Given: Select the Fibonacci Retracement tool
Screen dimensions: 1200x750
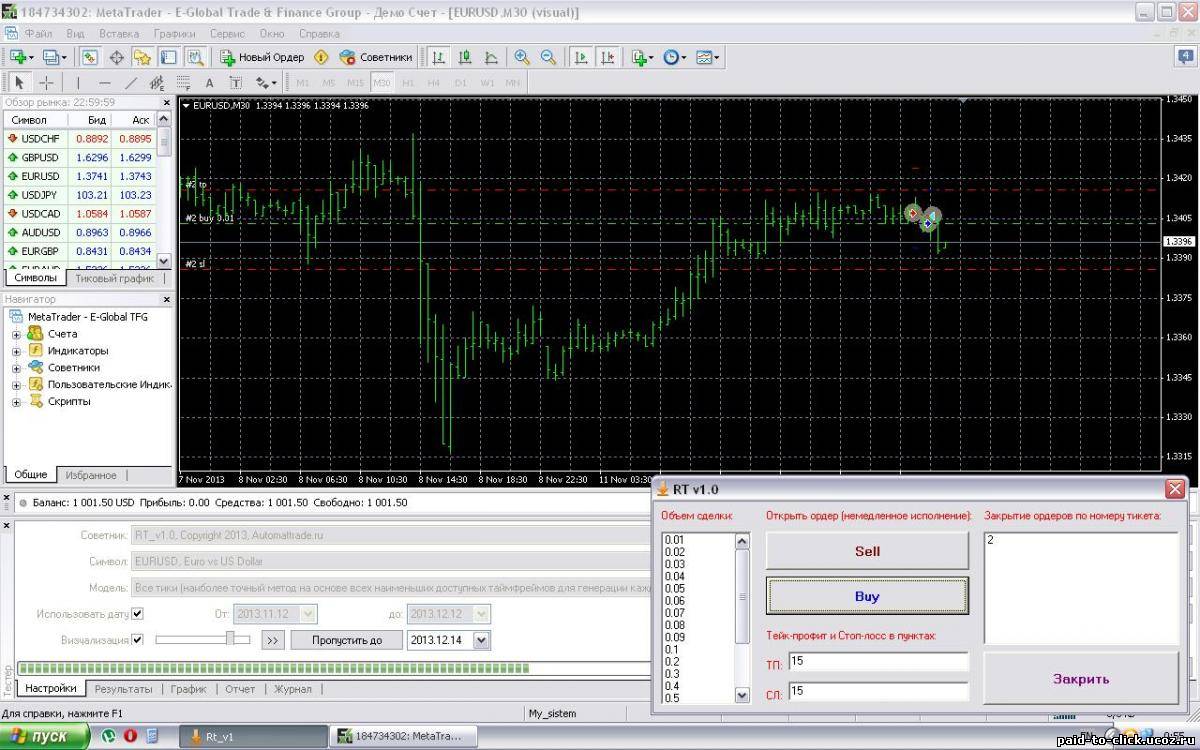Looking at the screenshot, I should 183,83.
